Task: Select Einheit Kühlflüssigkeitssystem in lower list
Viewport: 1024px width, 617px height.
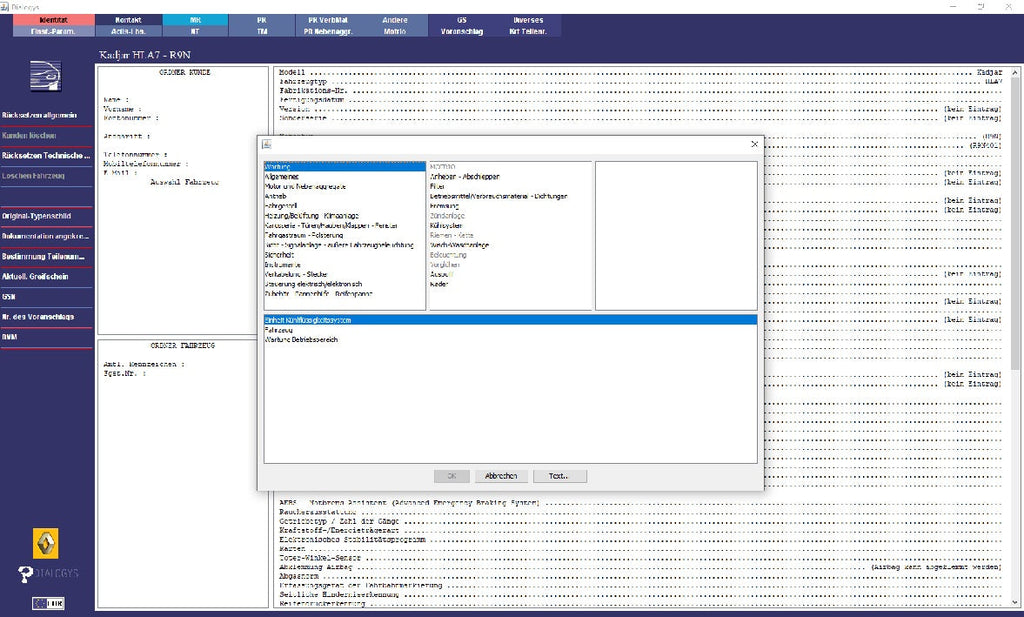Action: point(510,320)
